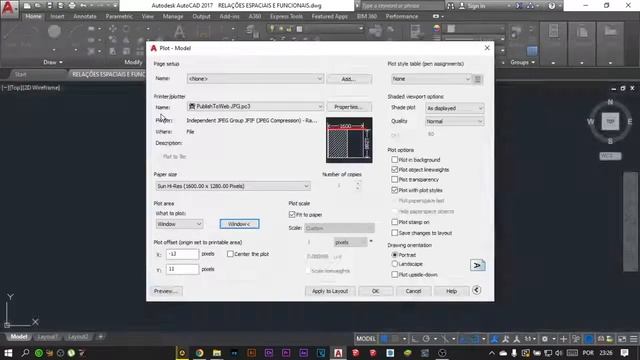Open What to plot dropdown
Image resolution: width=640 pixels, height=360 pixels.
179,224
